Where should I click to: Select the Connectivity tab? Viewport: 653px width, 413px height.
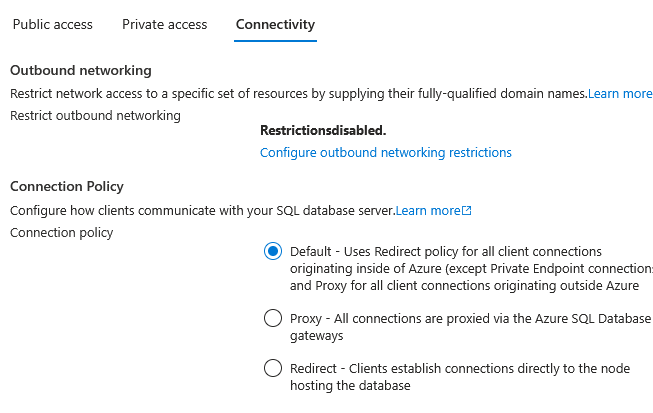click(275, 24)
